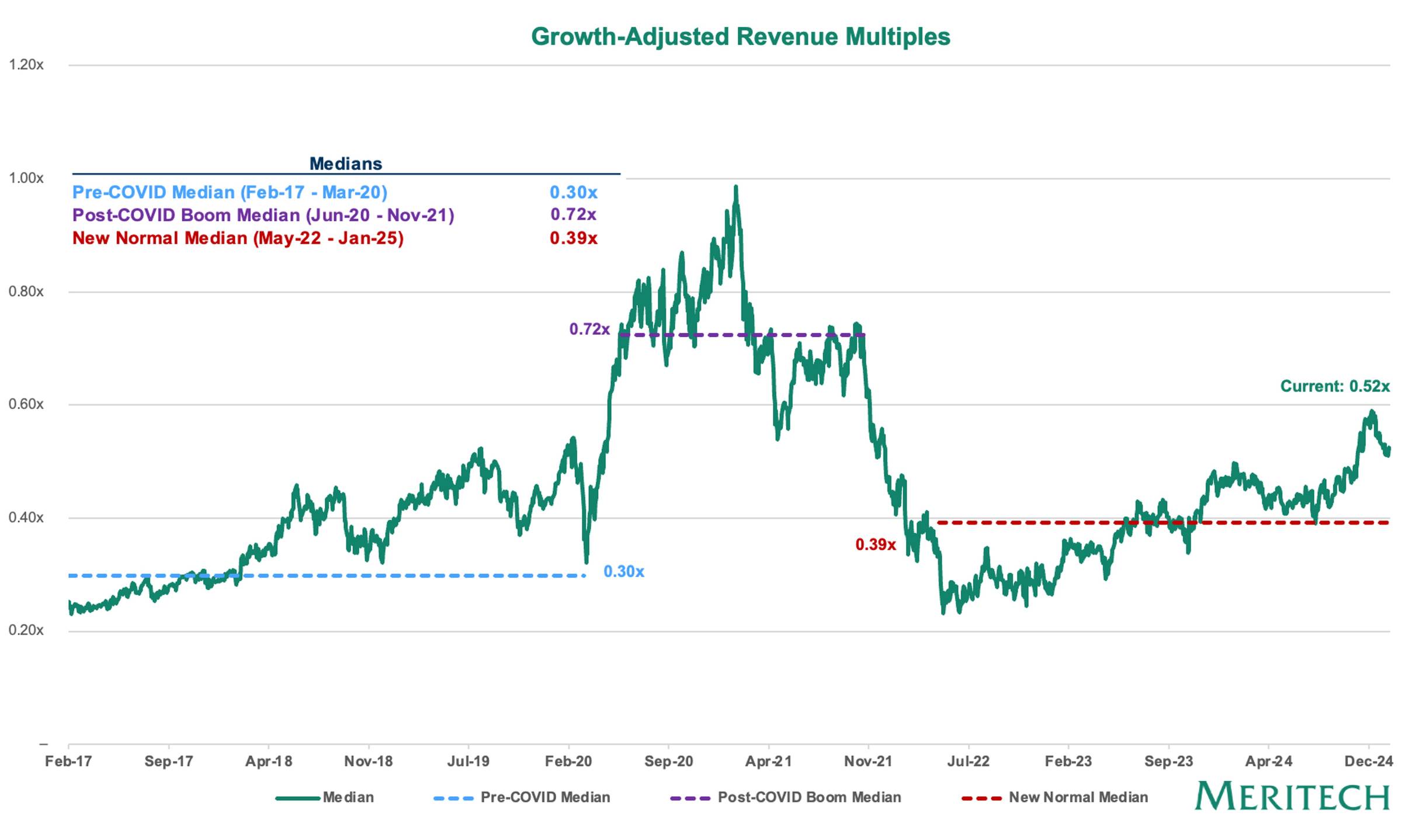This screenshot has height=840, width=1402.
Task: Click the Medians table header
Action: [x=346, y=164]
